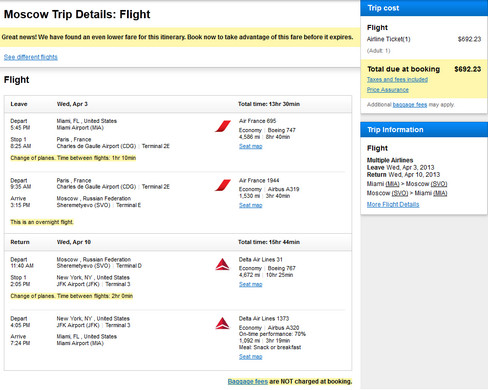Click SVO code in Moscow > Miami line
488x390 pixels.
pyautogui.click(x=400, y=193)
